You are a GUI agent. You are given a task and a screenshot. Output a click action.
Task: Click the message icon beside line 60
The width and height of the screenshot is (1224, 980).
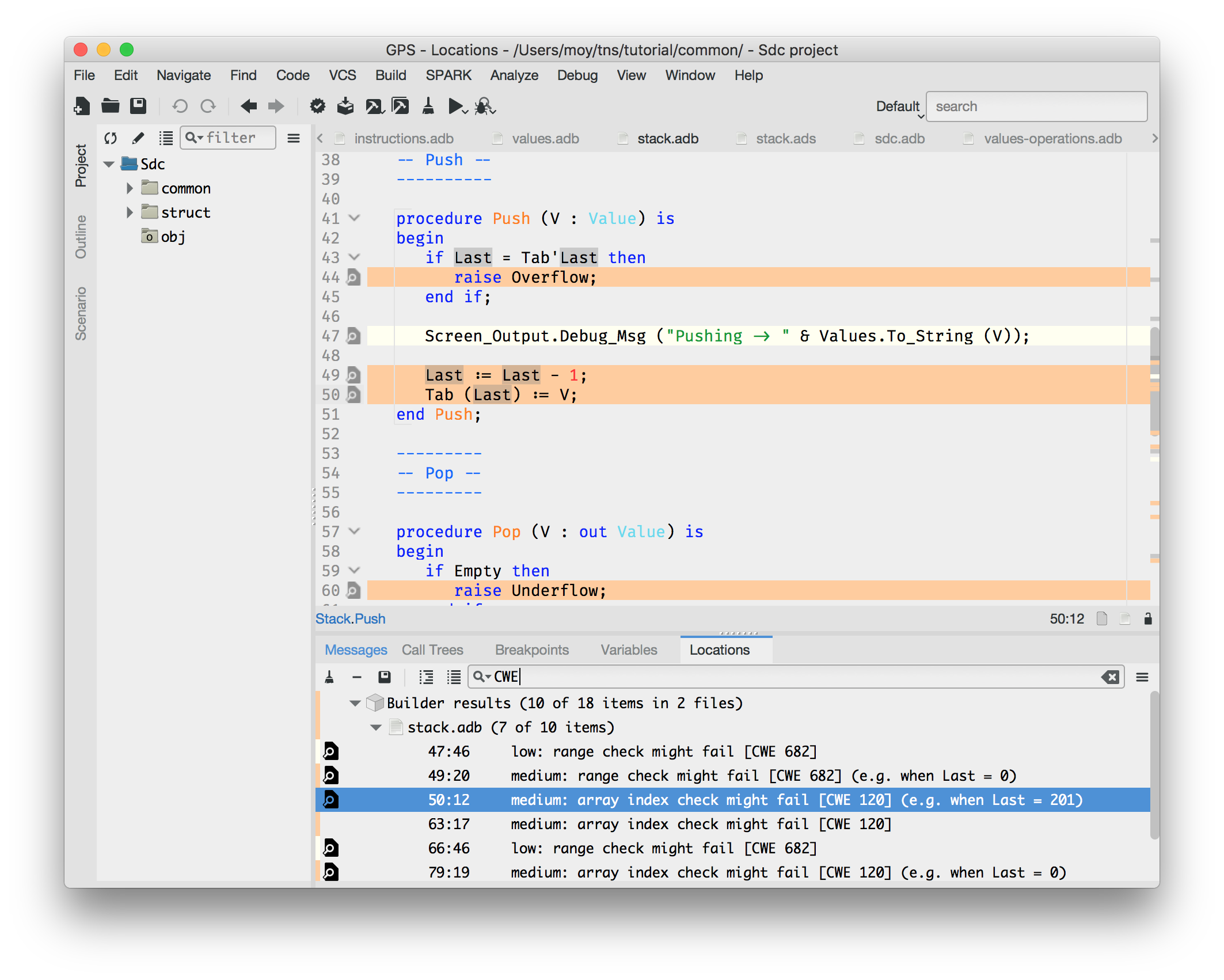[353, 591]
